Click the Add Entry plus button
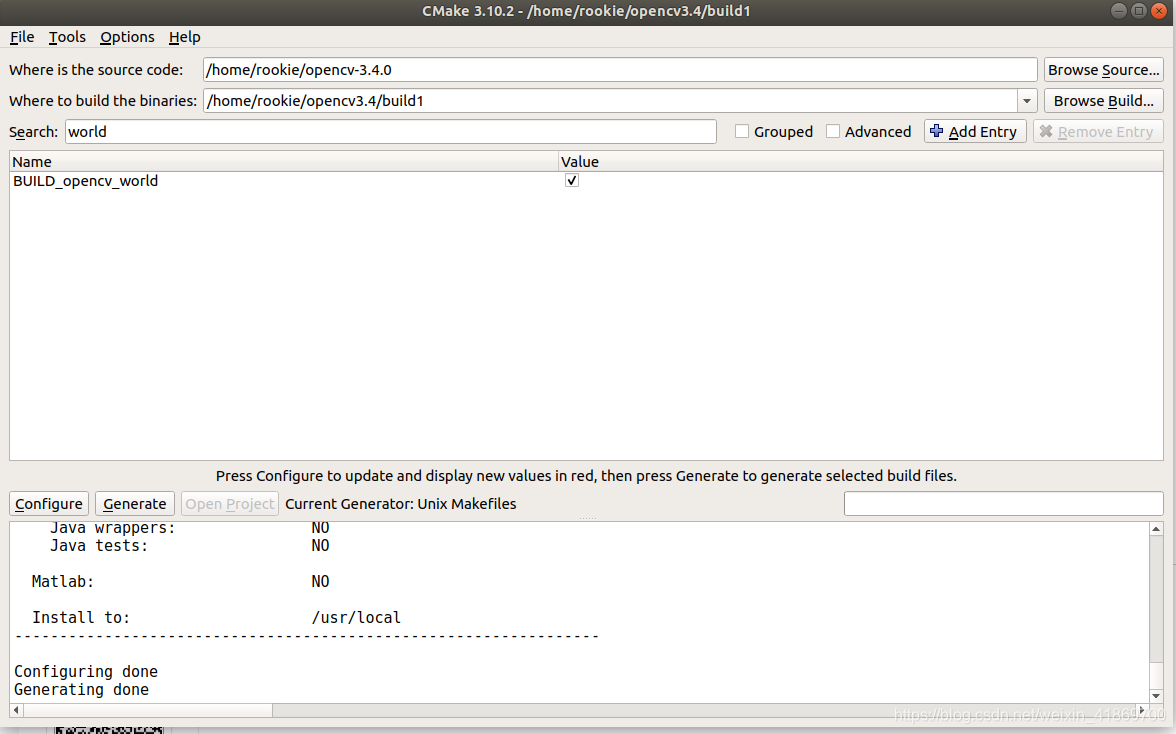The image size is (1176, 734). coord(974,131)
